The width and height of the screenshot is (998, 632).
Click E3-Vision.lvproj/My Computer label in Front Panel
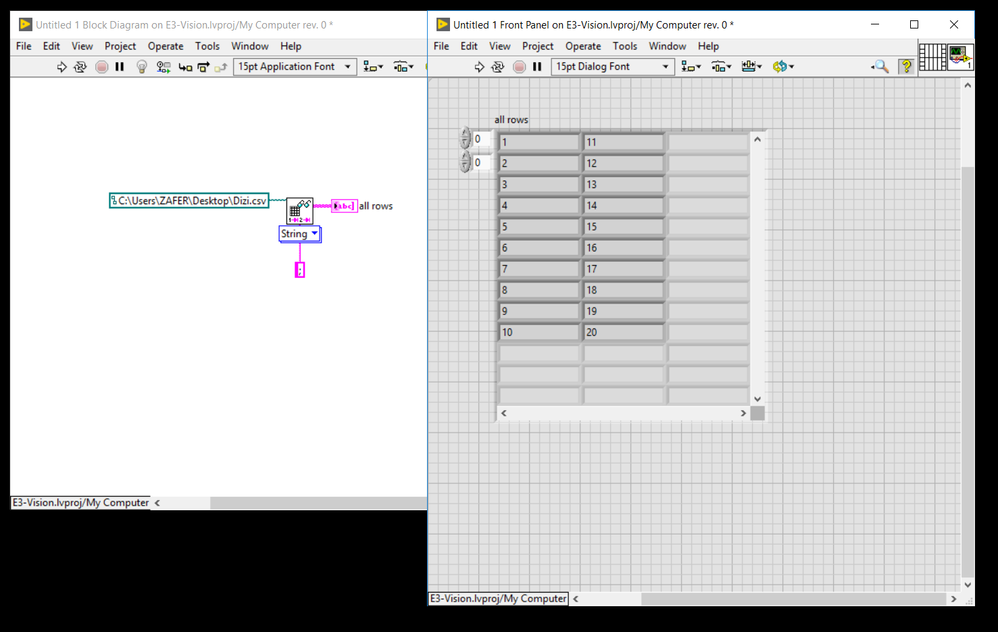[x=498, y=598]
